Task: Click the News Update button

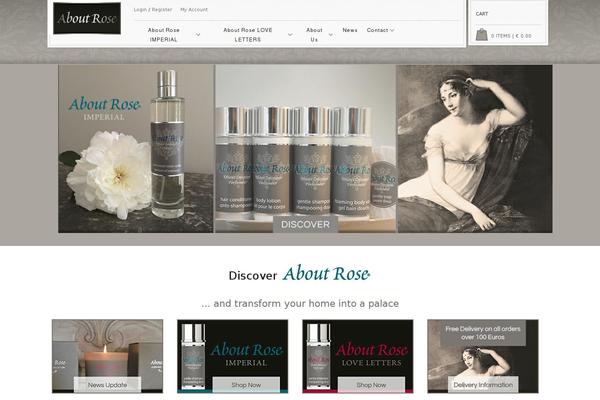Action: point(107,385)
